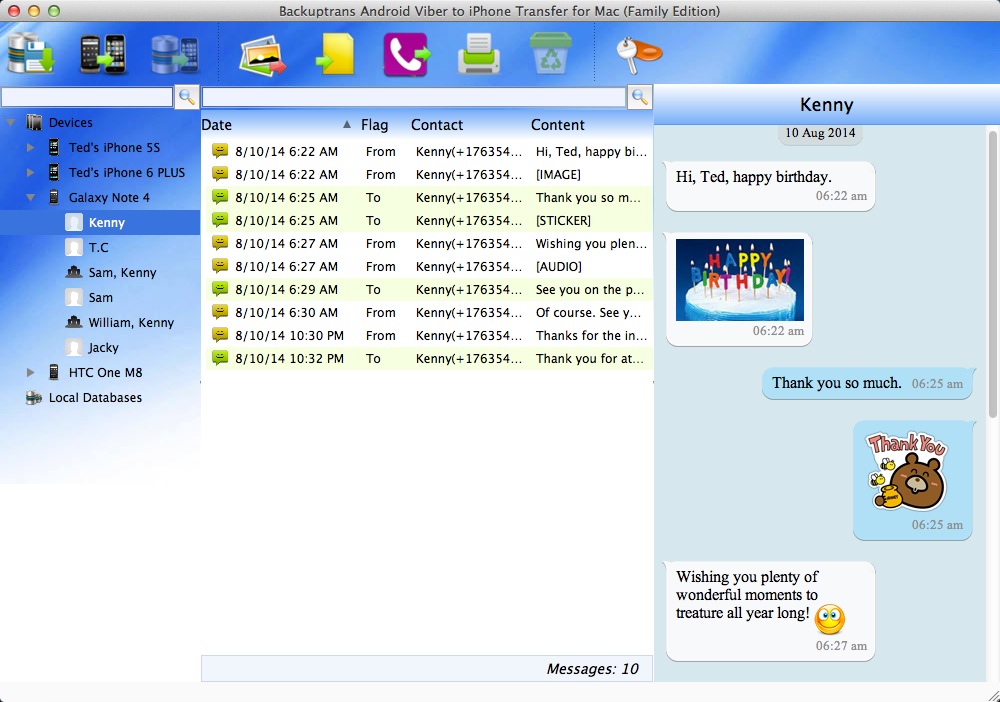Collapse the Devices tree root

(11, 122)
